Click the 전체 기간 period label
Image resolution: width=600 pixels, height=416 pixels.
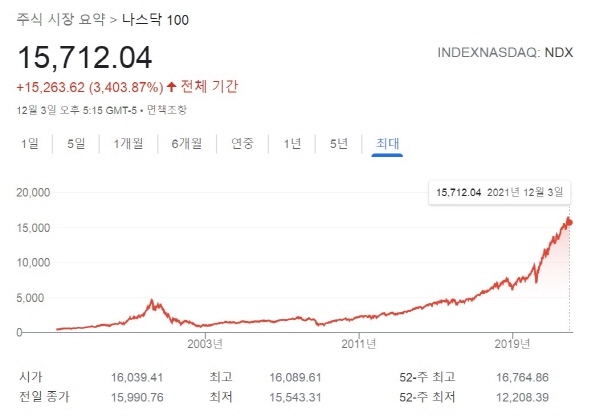[209, 86]
